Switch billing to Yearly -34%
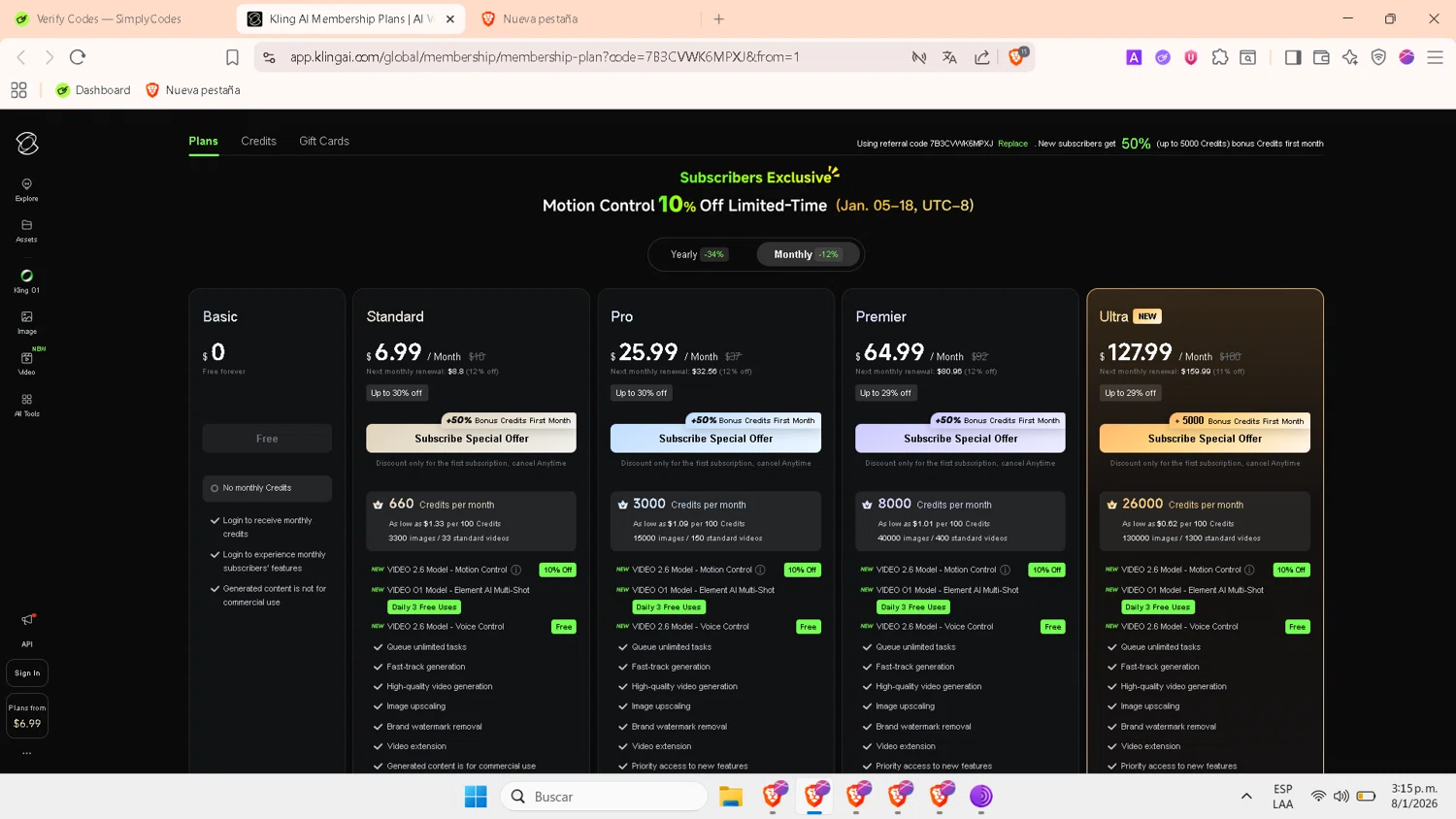Screen dimensions: 1456x819 (698, 254)
